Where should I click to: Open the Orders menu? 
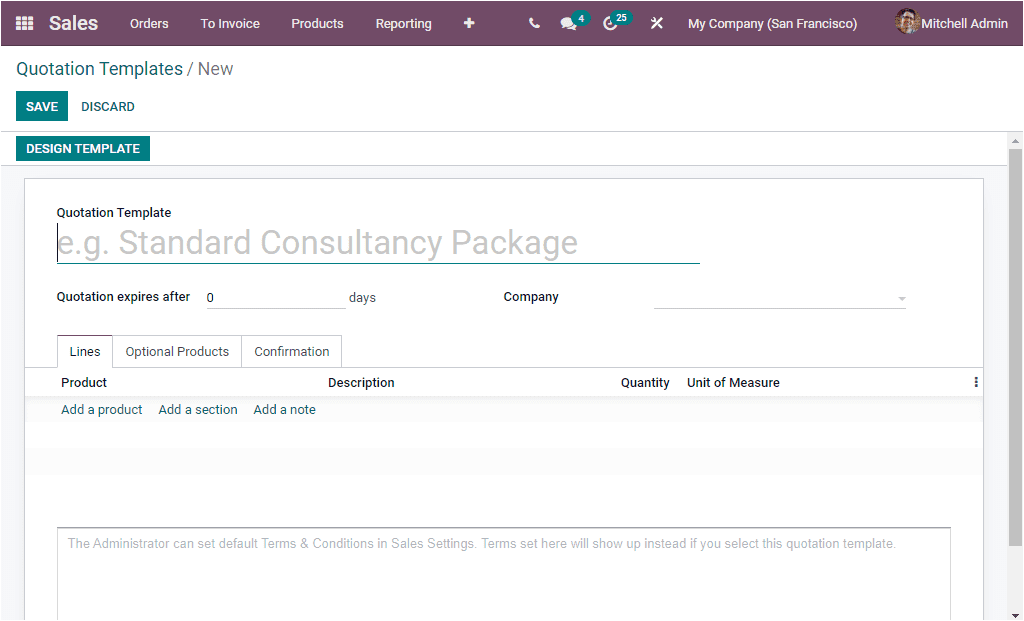[x=149, y=23]
